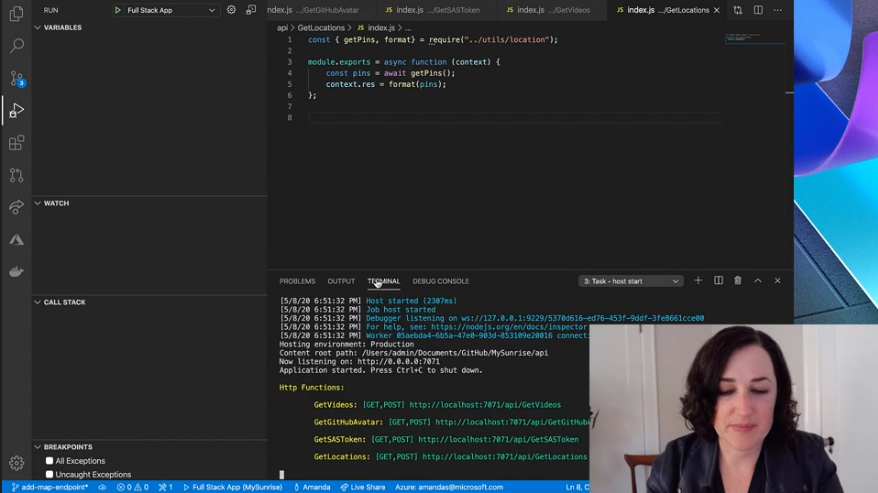Open the Azure view in activity bar

[16, 240]
